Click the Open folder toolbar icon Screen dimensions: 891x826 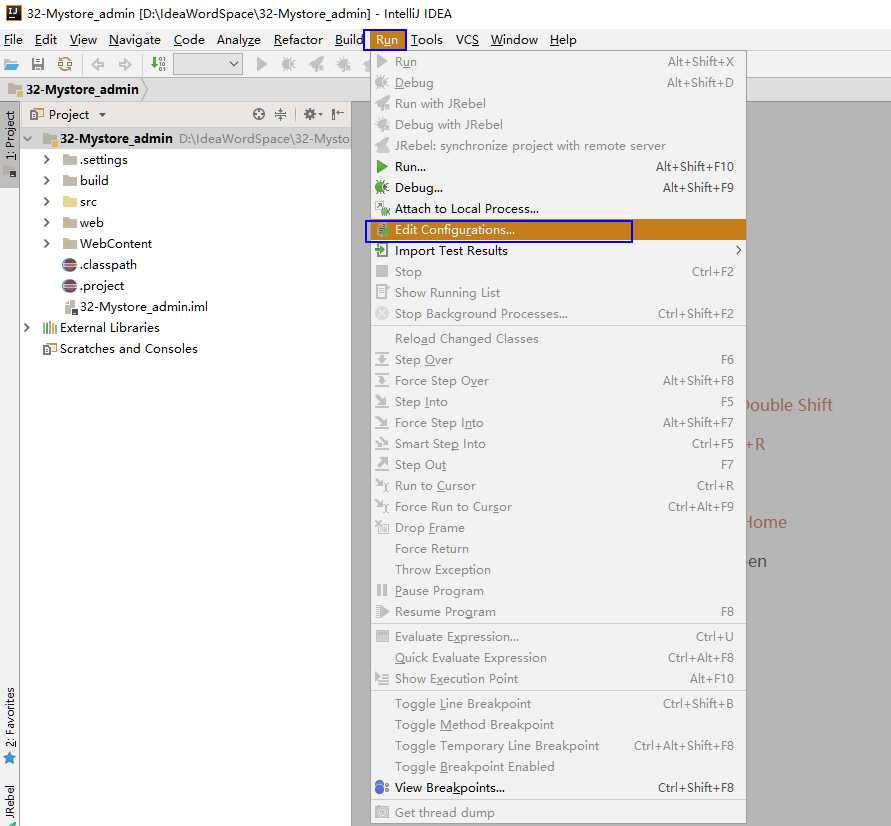[11, 64]
